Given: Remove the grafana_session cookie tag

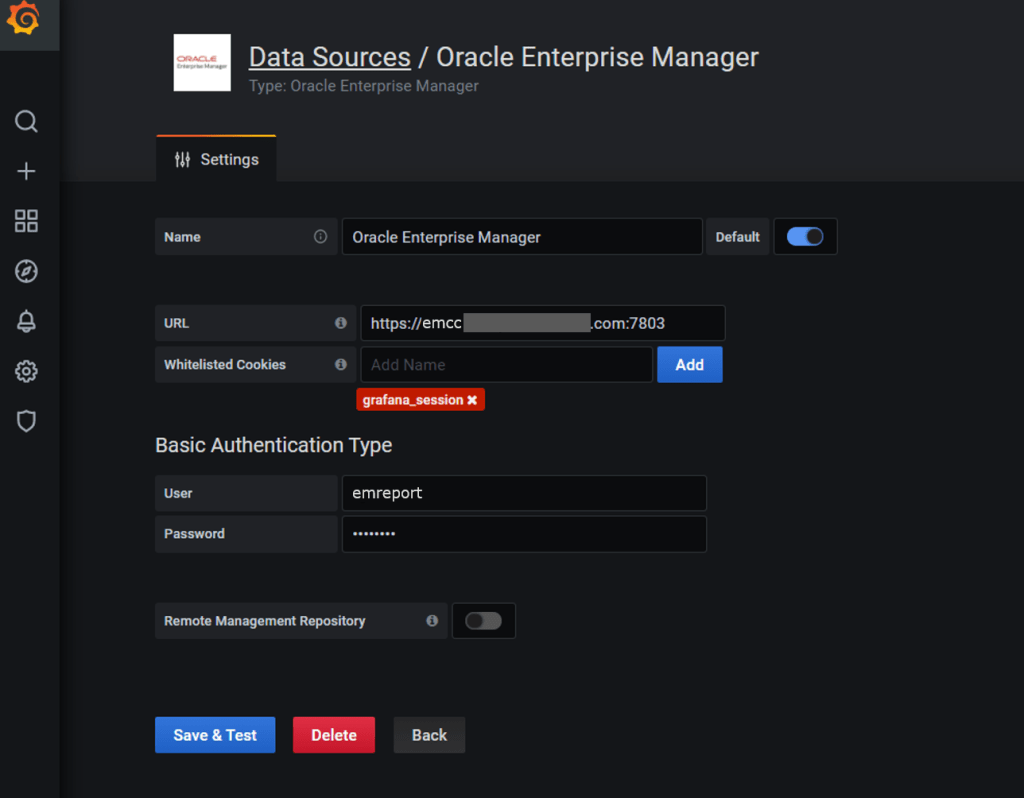Looking at the screenshot, I should coord(472,400).
